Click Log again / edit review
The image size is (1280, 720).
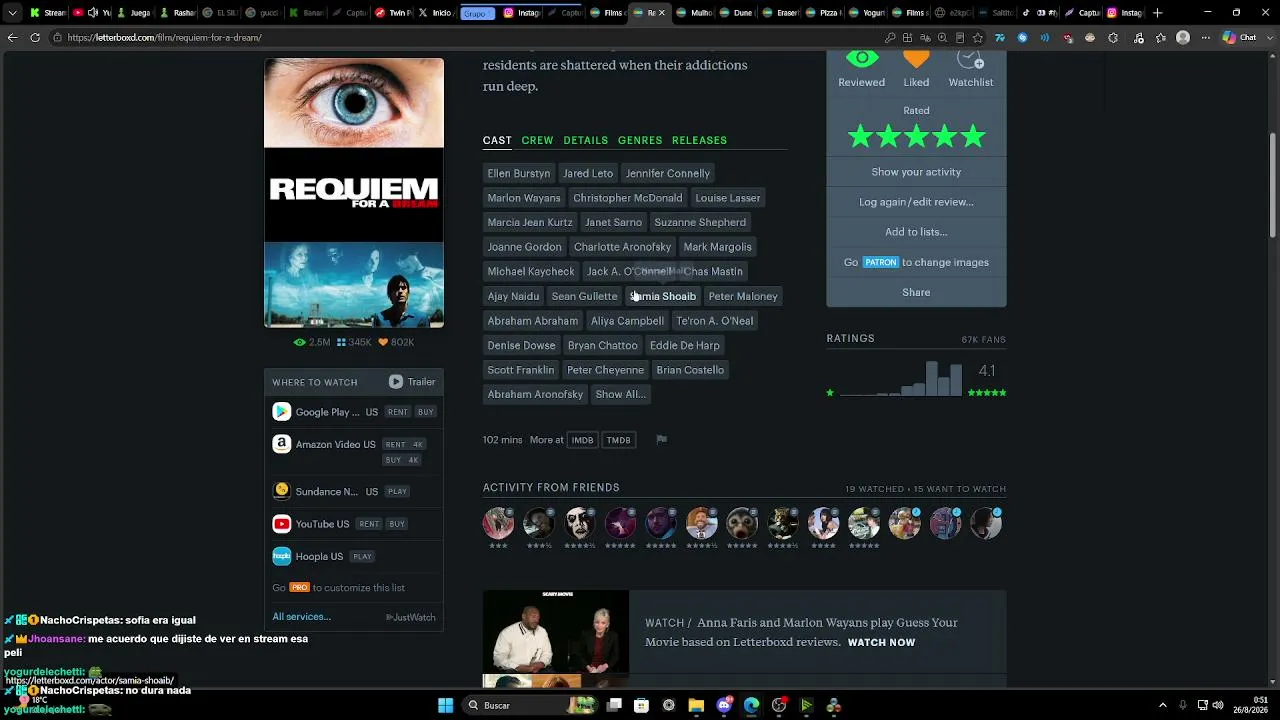coord(916,202)
